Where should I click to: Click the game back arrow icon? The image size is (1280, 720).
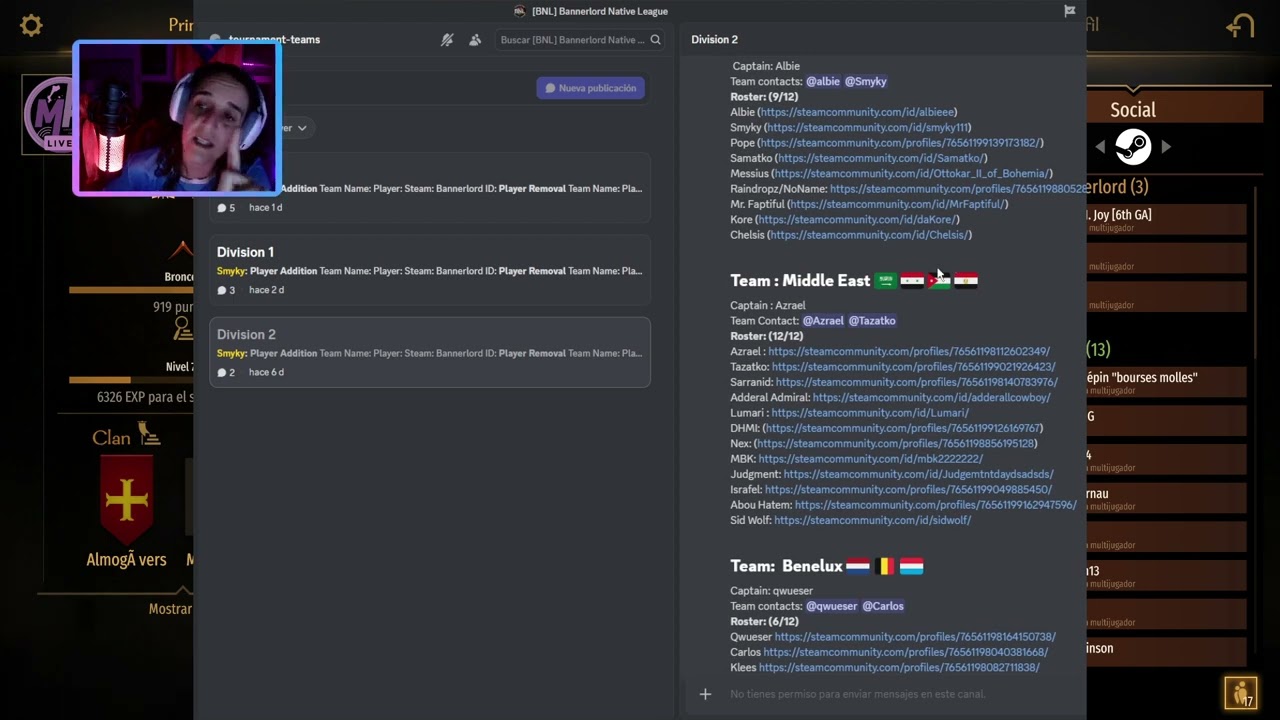(x=1240, y=26)
